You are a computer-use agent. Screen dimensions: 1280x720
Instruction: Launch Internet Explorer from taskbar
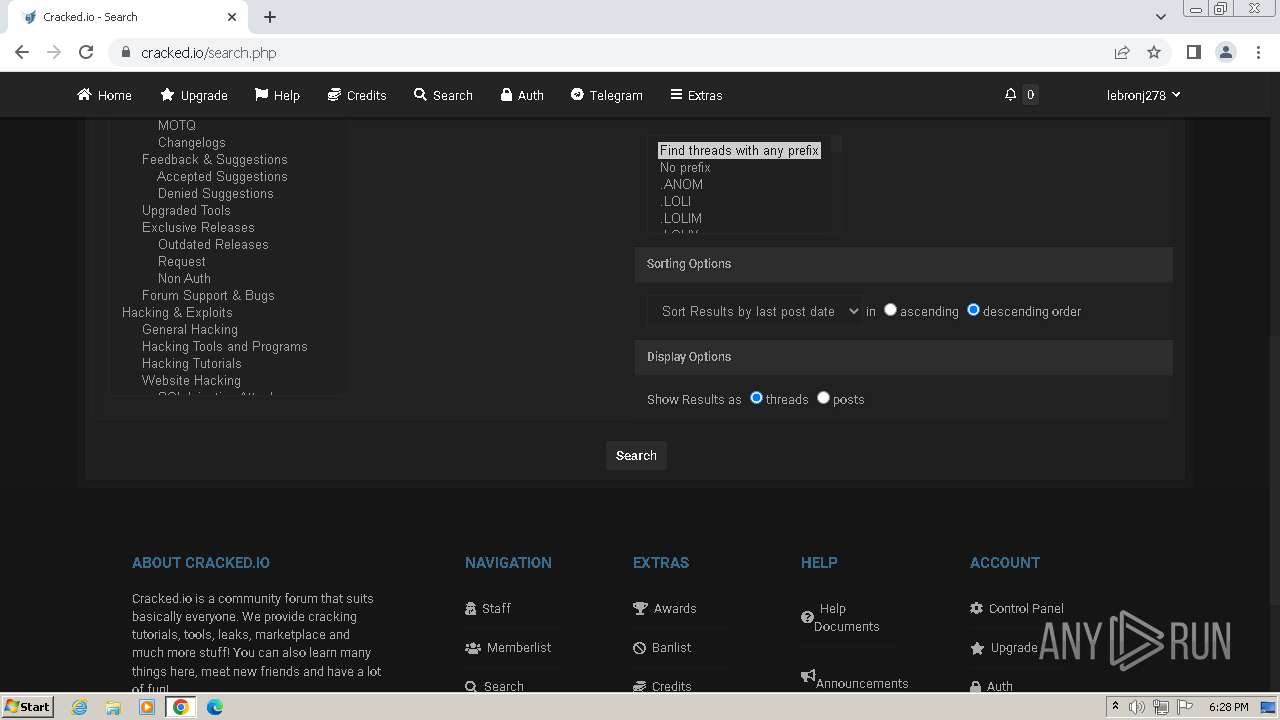[80, 707]
